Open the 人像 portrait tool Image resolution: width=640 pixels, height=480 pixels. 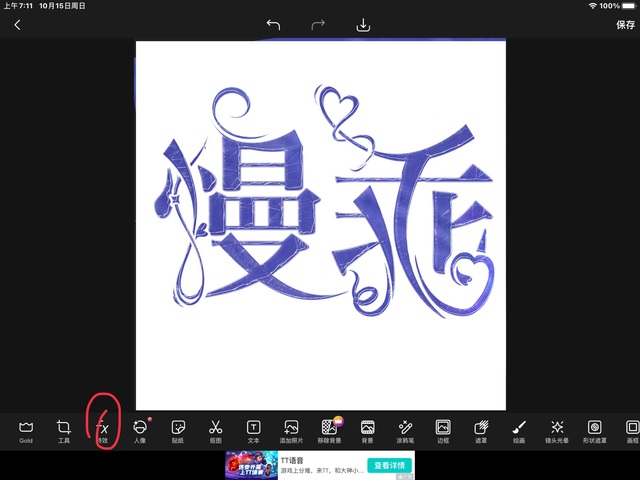[140, 429]
